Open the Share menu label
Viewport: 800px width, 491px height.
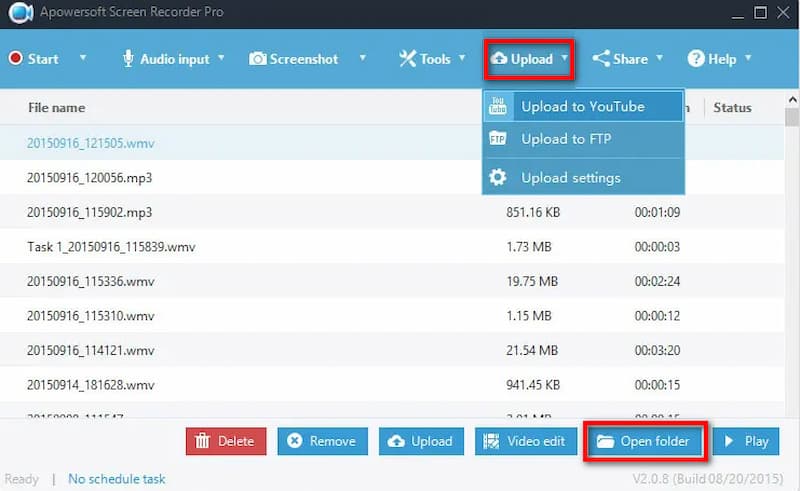(631, 59)
